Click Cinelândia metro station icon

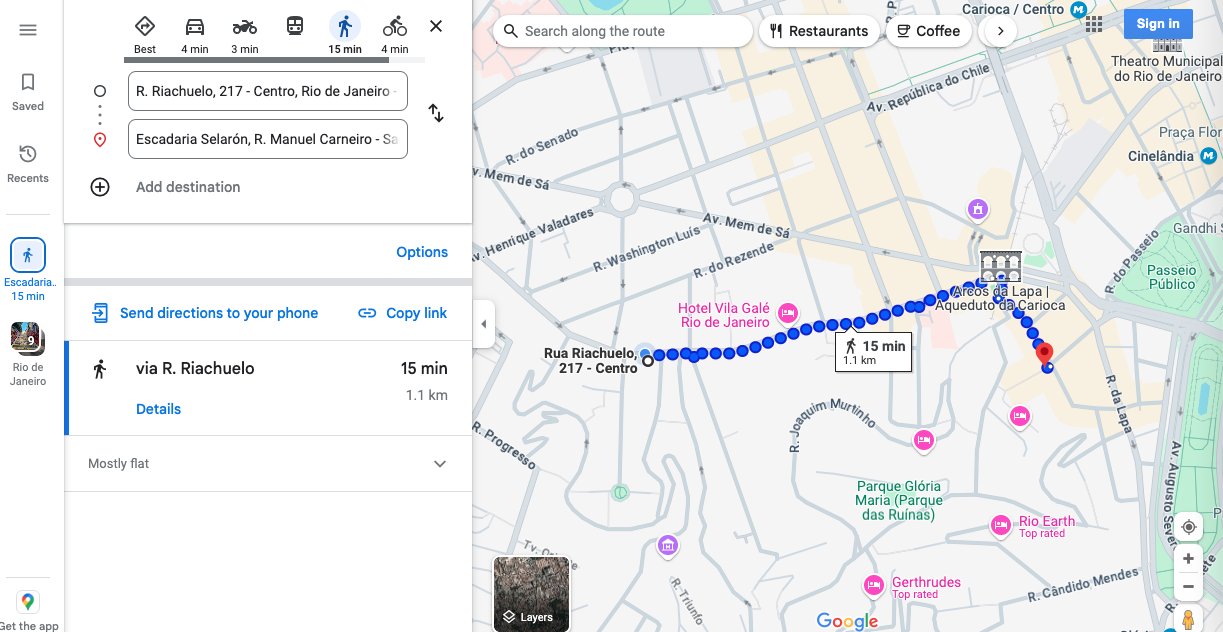[x=1209, y=156]
